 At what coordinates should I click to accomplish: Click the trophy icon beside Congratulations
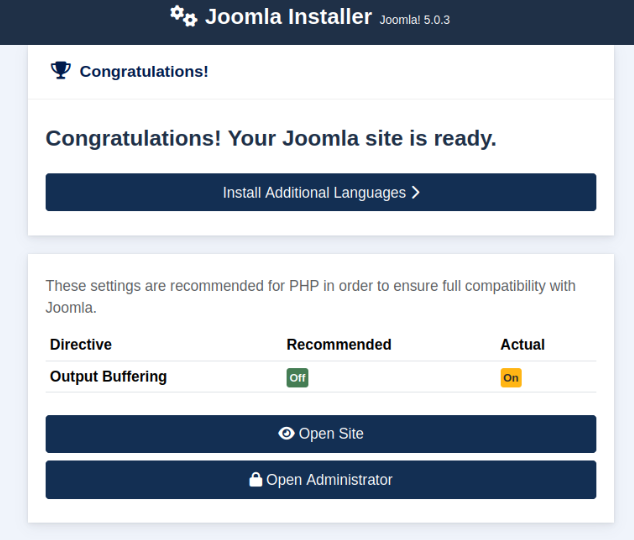61,70
